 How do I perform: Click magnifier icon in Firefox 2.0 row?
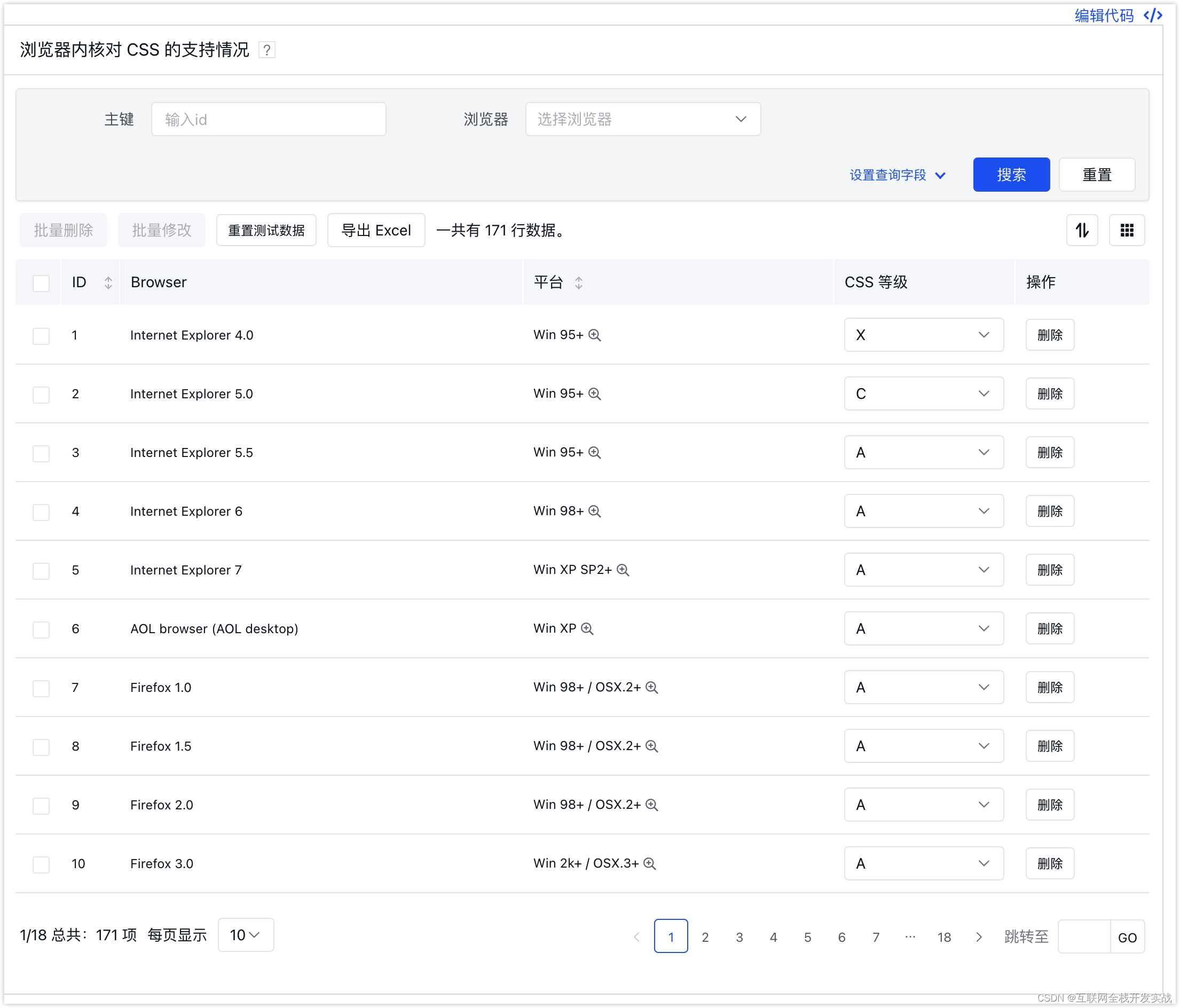click(652, 805)
